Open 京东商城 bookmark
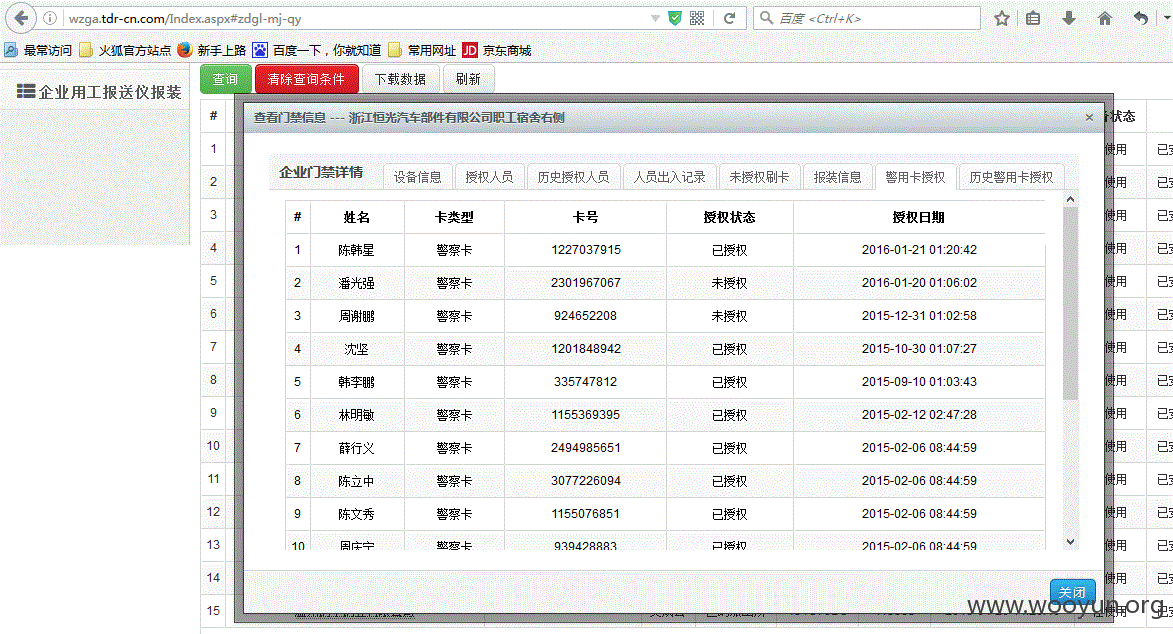Image resolution: width=1173 pixels, height=634 pixels. click(x=497, y=50)
